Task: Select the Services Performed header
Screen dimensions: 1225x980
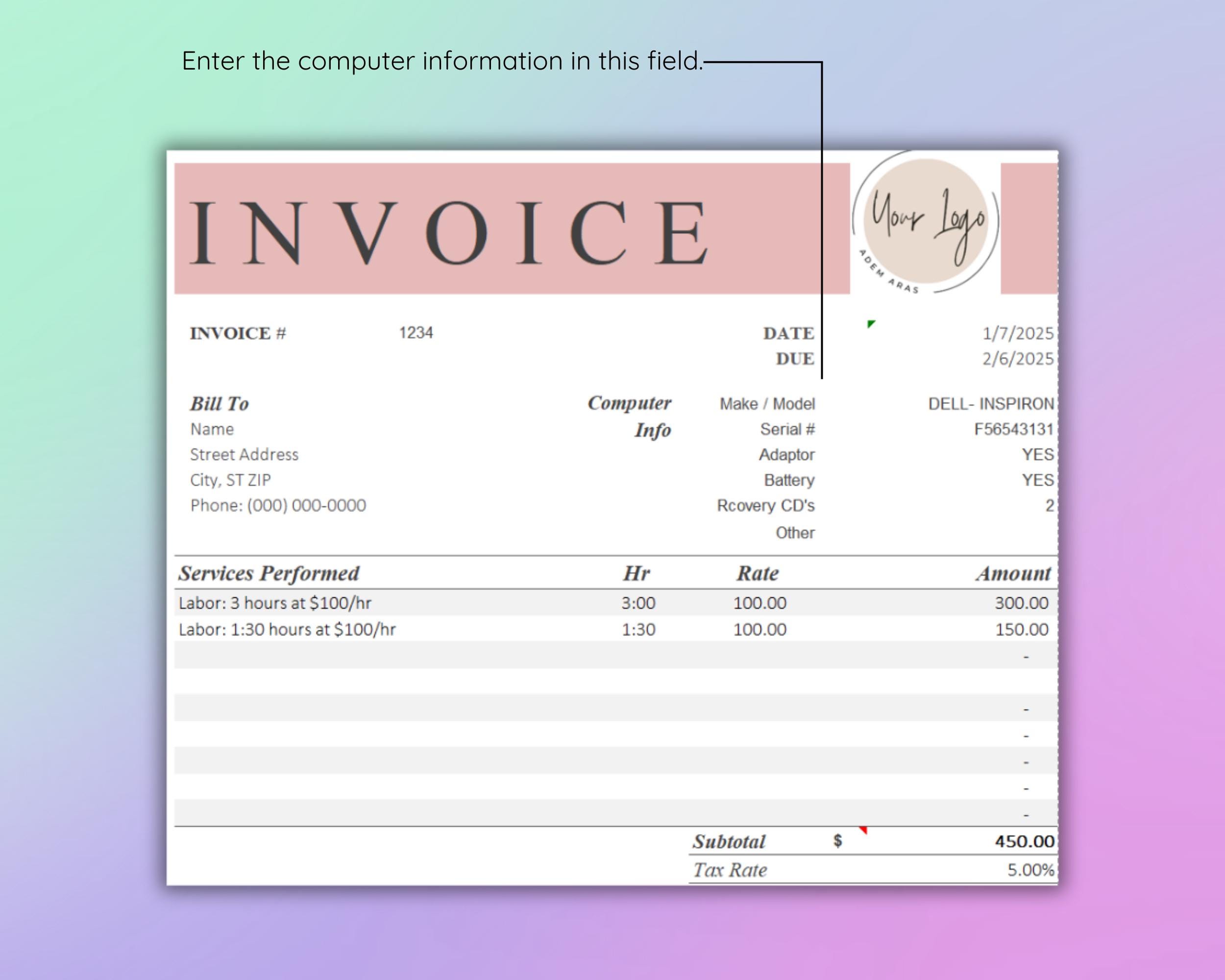Action: [268, 573]
